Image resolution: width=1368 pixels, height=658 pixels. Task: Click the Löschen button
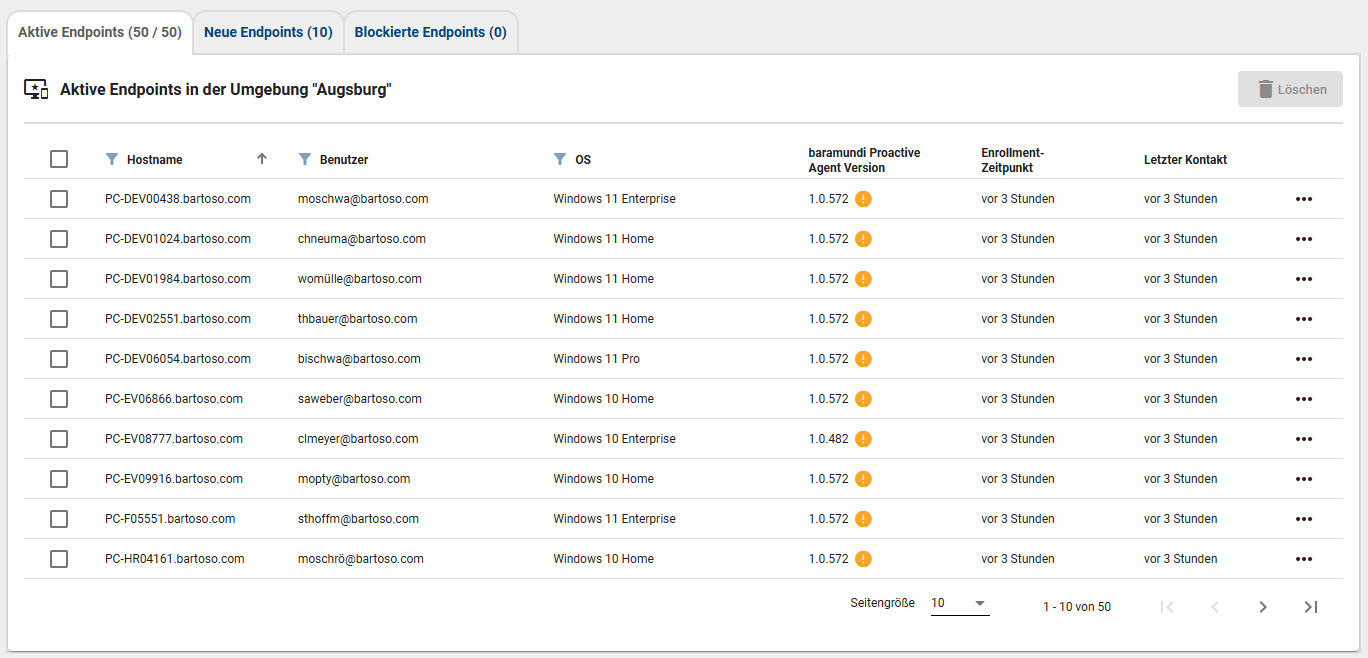click(x=1290, y=89)
